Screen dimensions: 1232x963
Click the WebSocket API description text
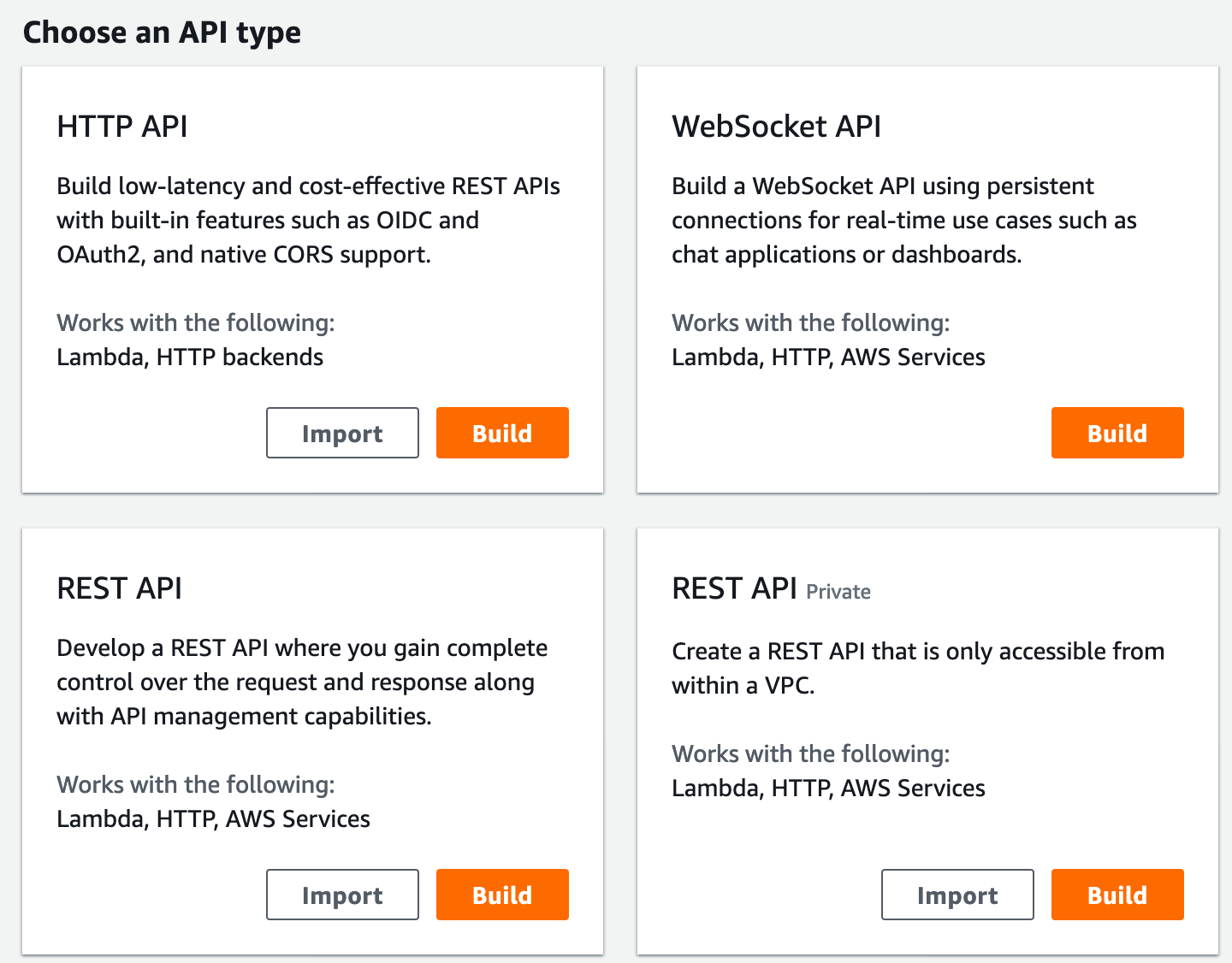click(903, 220)
